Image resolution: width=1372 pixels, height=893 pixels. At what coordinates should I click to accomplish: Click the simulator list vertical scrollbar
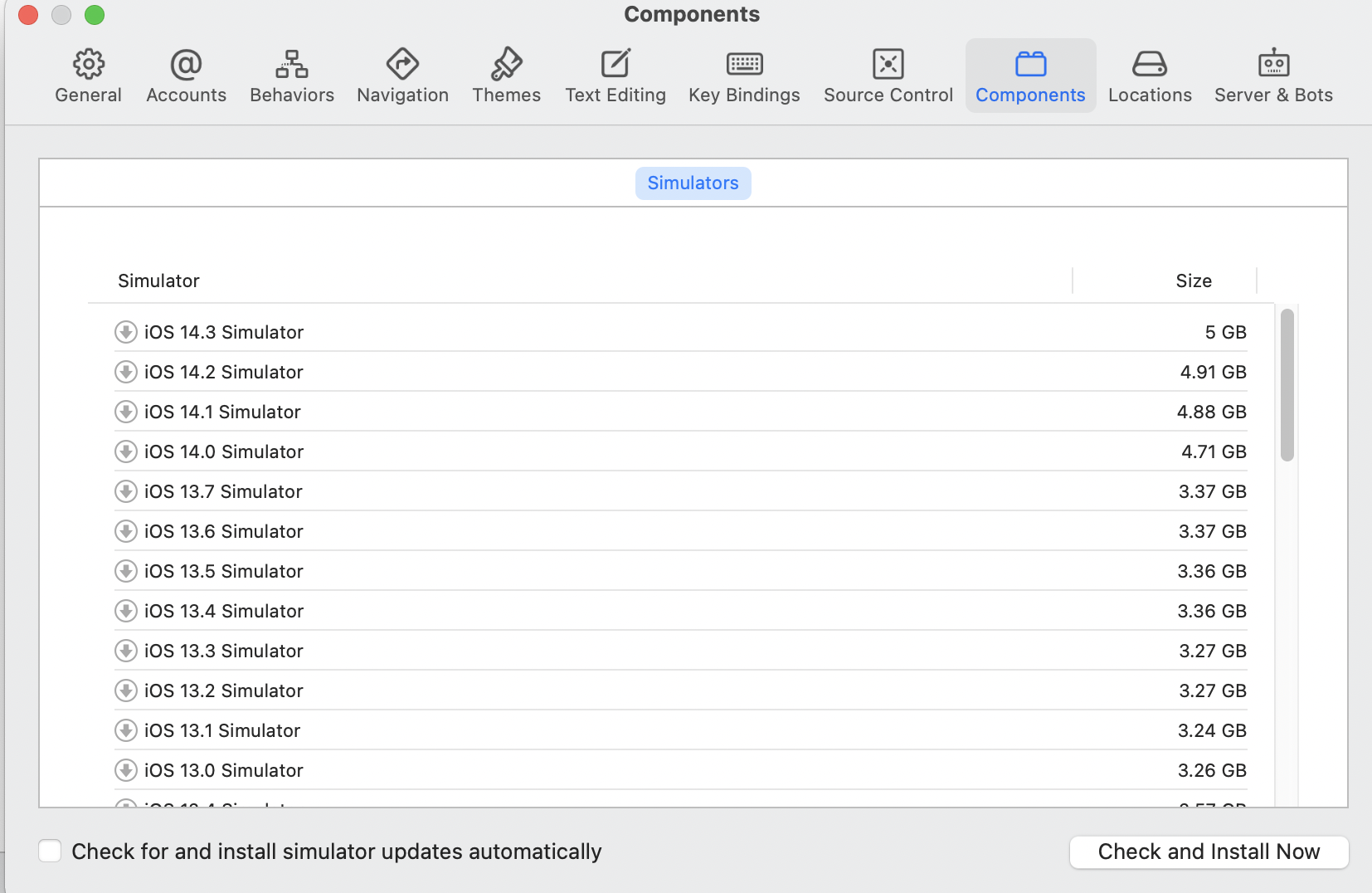pyautogui.click(x=1287, y=384)
